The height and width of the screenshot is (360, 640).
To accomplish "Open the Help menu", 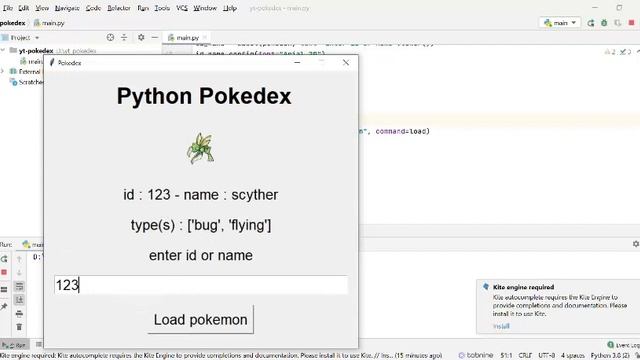I will click(x=230, y=8).
